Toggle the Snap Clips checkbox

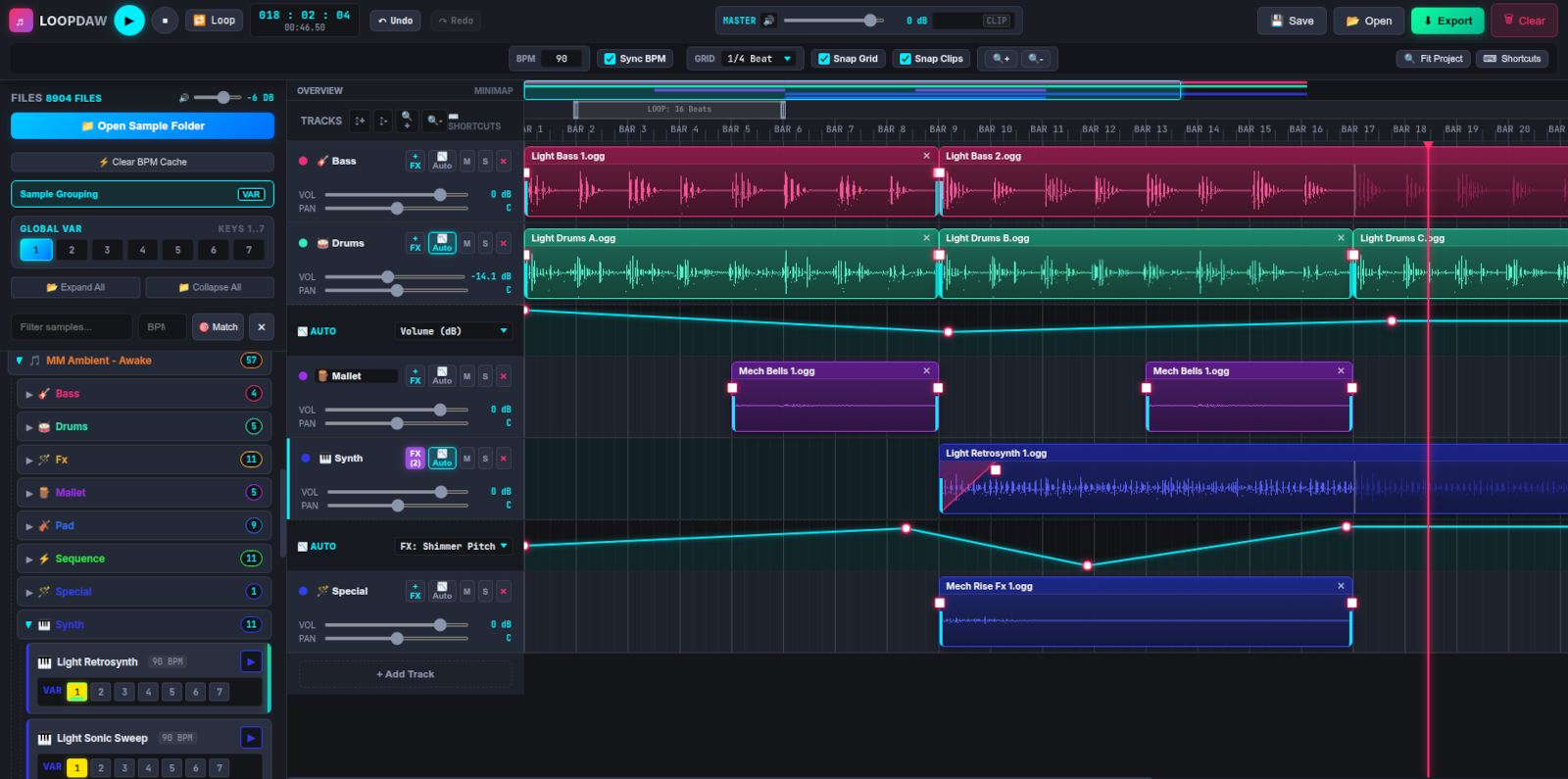click(x=905, y=59)
